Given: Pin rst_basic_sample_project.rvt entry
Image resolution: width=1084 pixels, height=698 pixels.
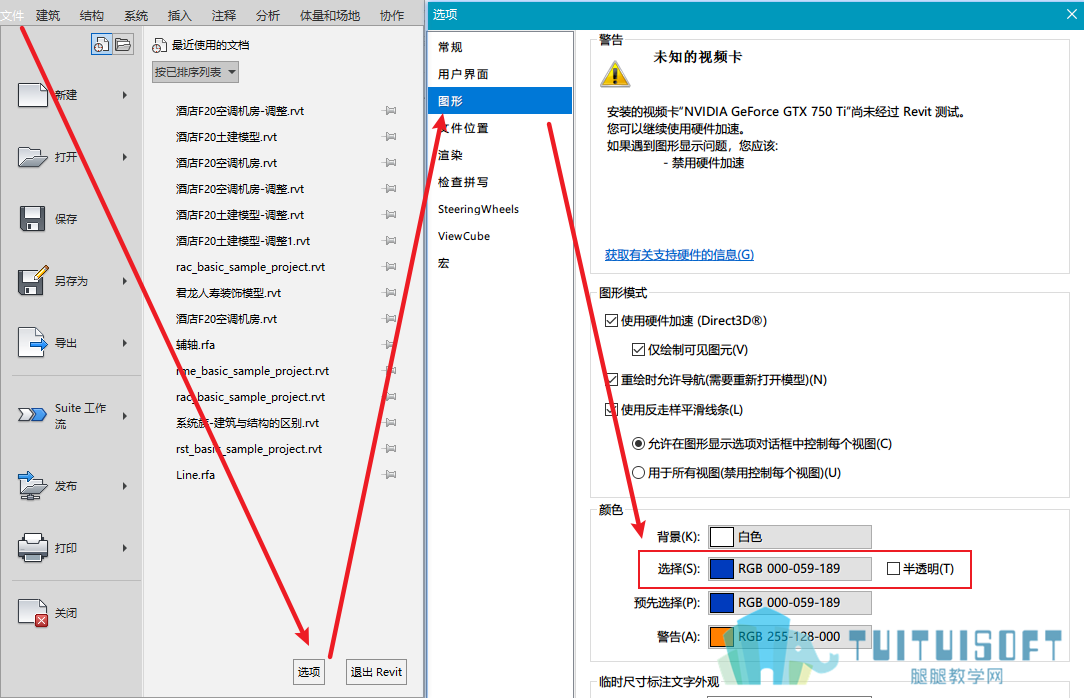Looking at the screenshot, I should pos(390,449).
